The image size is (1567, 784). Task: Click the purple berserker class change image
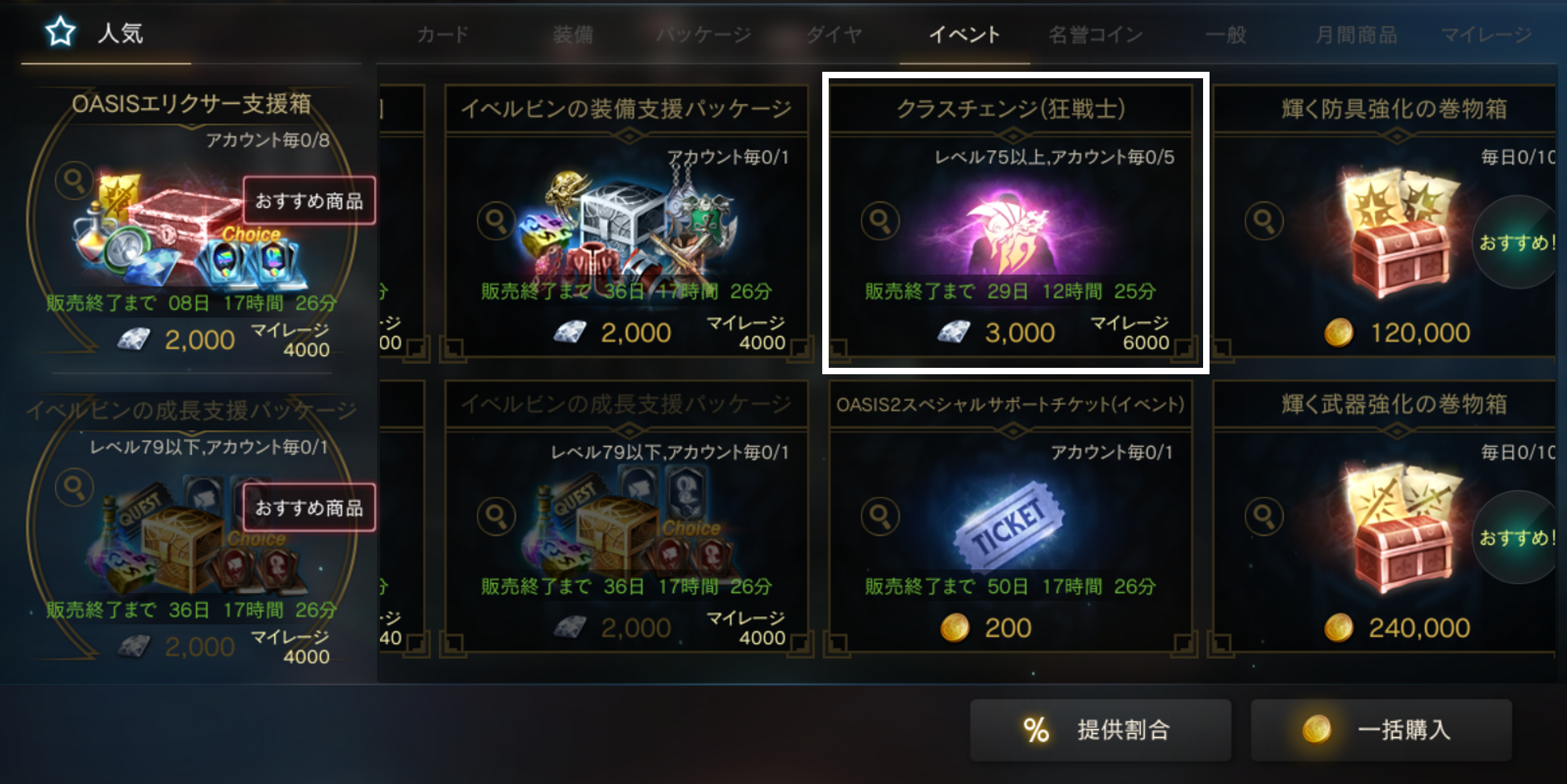1009,230
